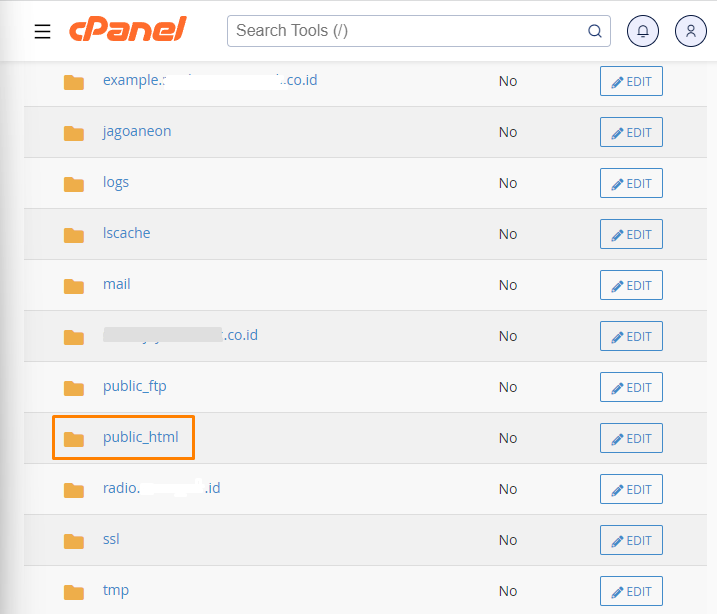Edit the example .co.id folder

tap(631, 81)
